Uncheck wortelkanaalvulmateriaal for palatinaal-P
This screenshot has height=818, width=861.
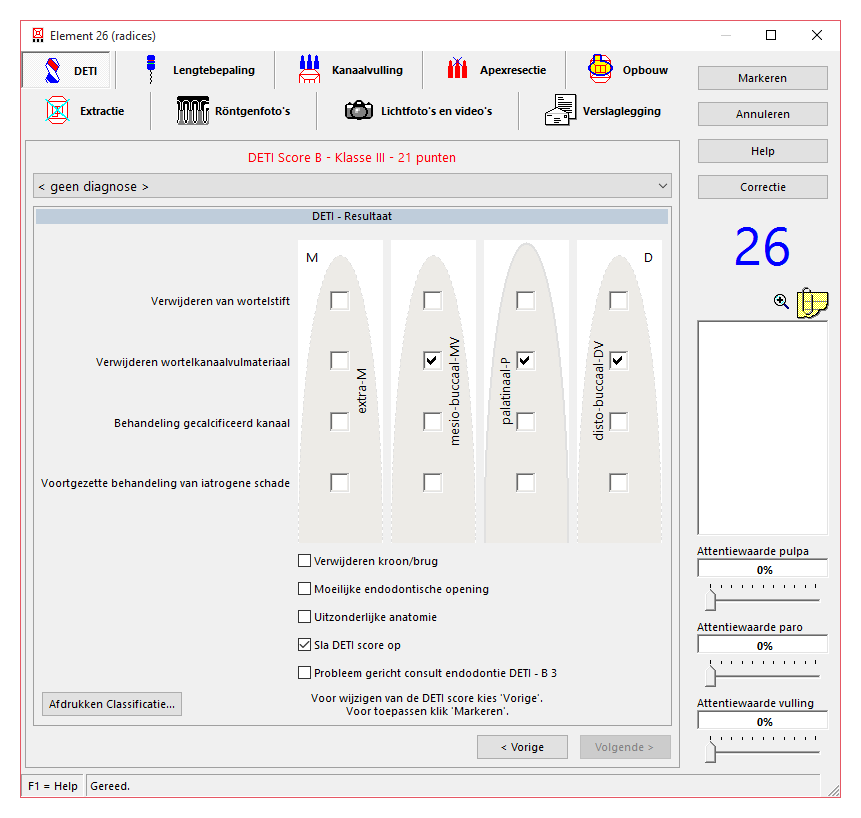tap(525, 360)
